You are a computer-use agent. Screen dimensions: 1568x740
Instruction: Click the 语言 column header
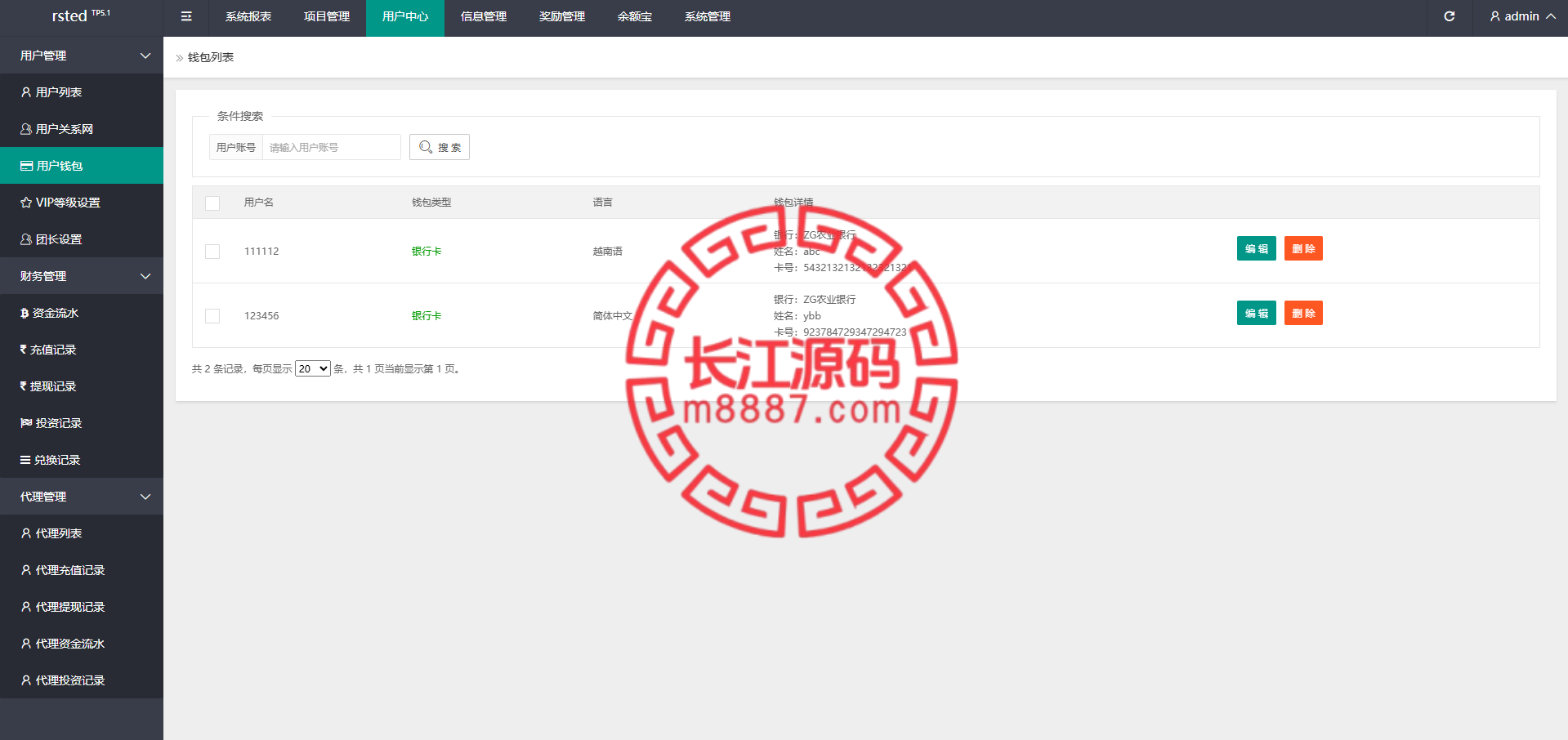pyautogui.click(x=603, y=203)
